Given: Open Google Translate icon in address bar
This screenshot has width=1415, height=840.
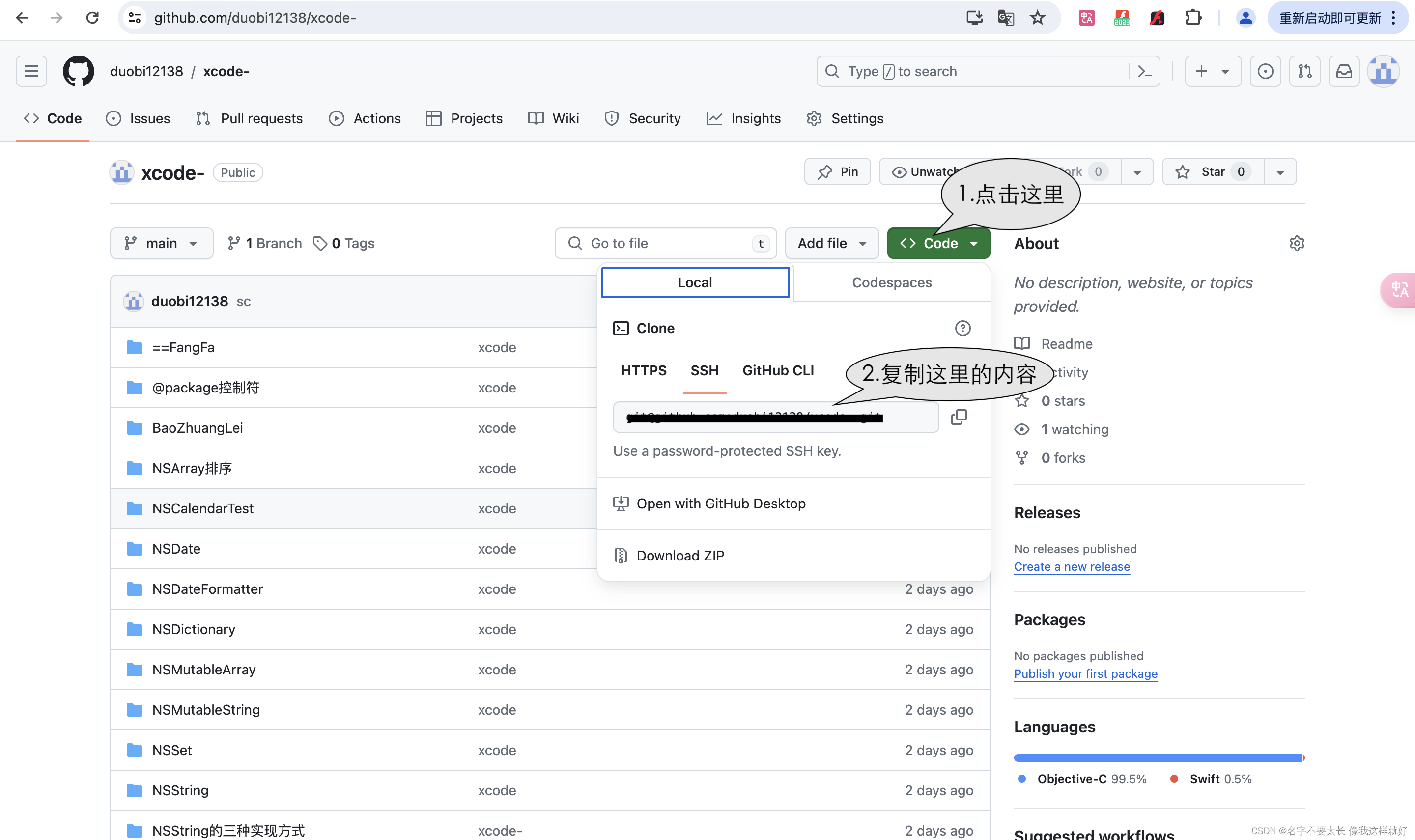Looking at the screenshot, I should pyautogui.click(x=1005, y=18).
